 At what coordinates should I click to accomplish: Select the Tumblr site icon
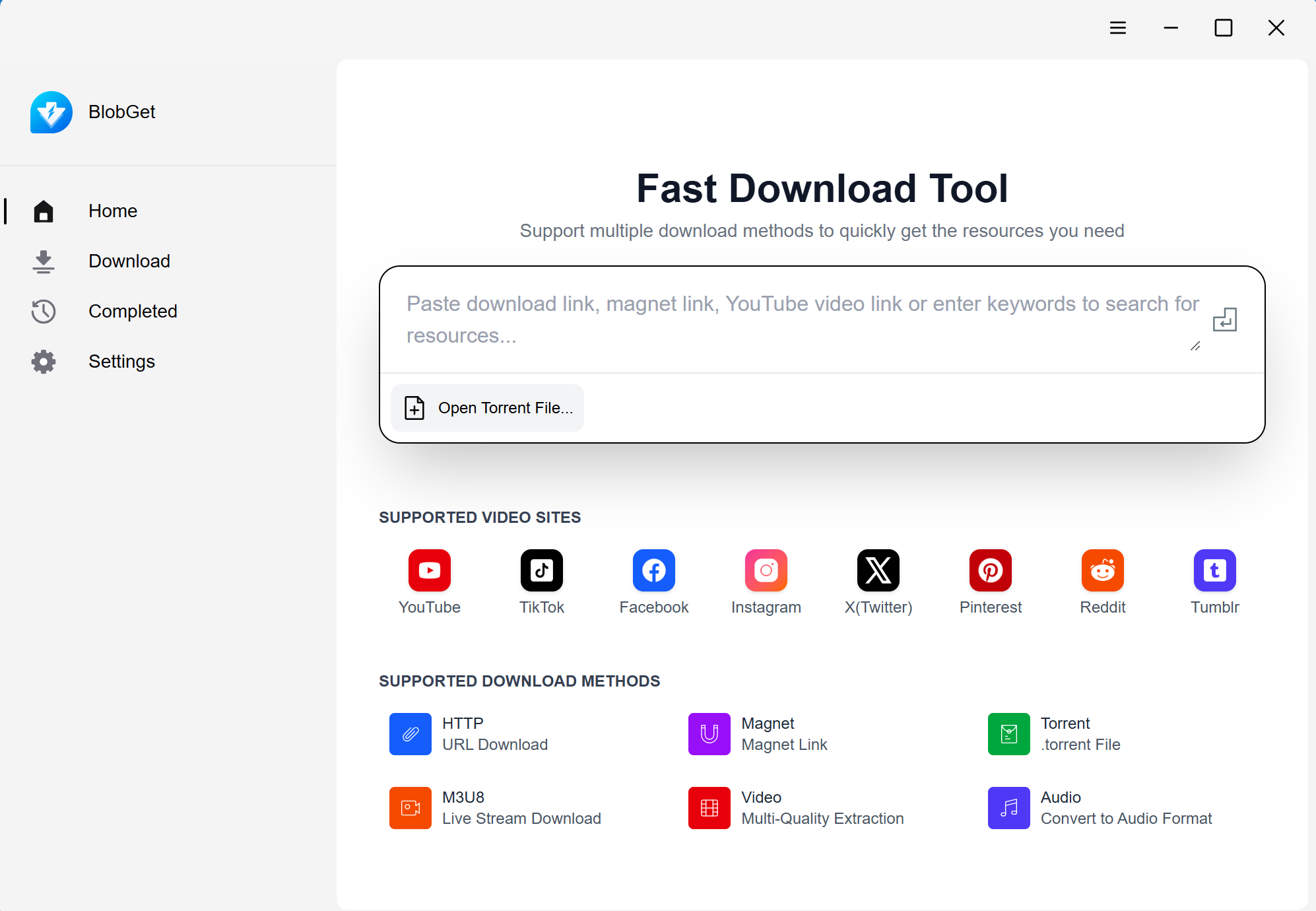pyautogui.click(x=1214, y=570)
